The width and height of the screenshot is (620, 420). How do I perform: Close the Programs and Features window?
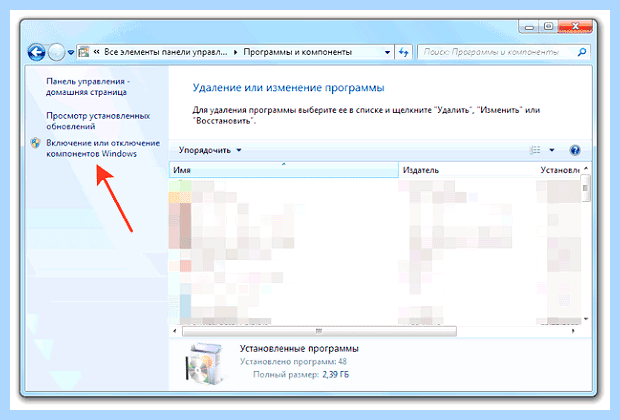(575, 26)
